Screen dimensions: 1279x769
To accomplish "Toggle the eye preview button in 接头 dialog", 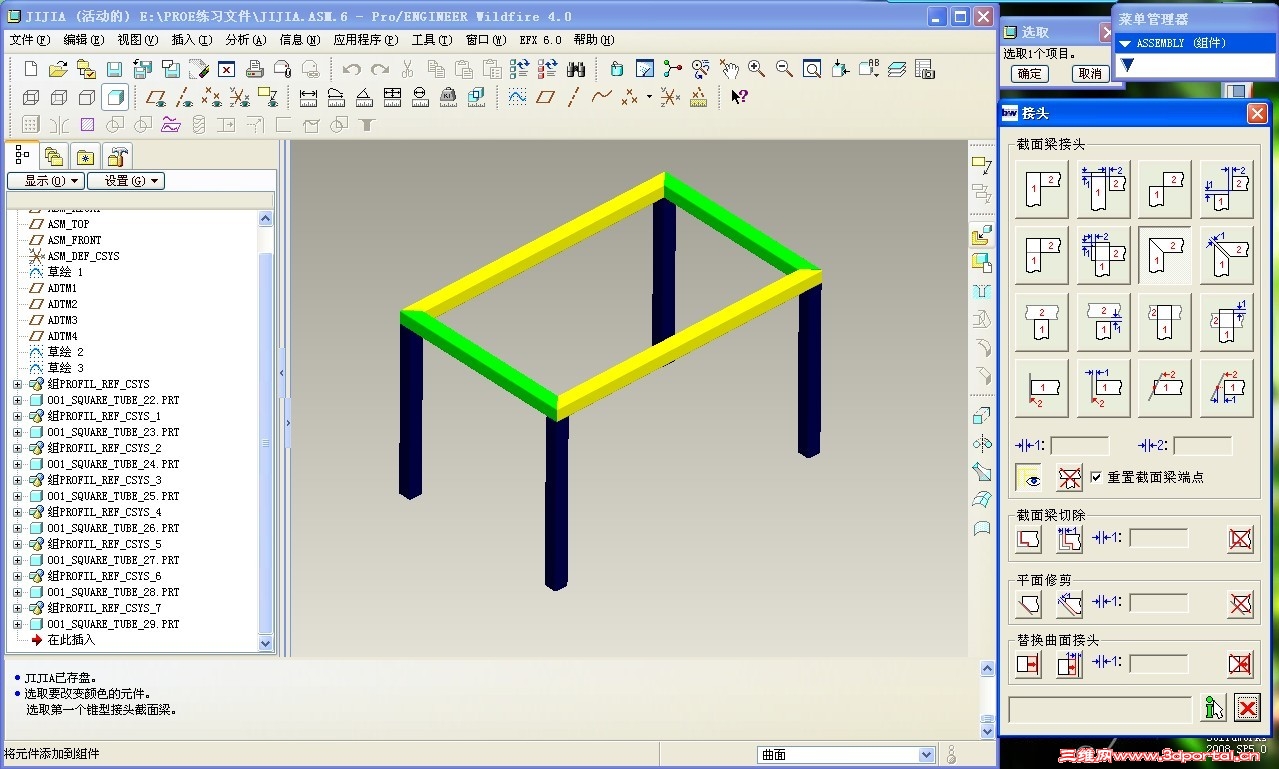I will pyautogui.click(x=1030, y=478).
